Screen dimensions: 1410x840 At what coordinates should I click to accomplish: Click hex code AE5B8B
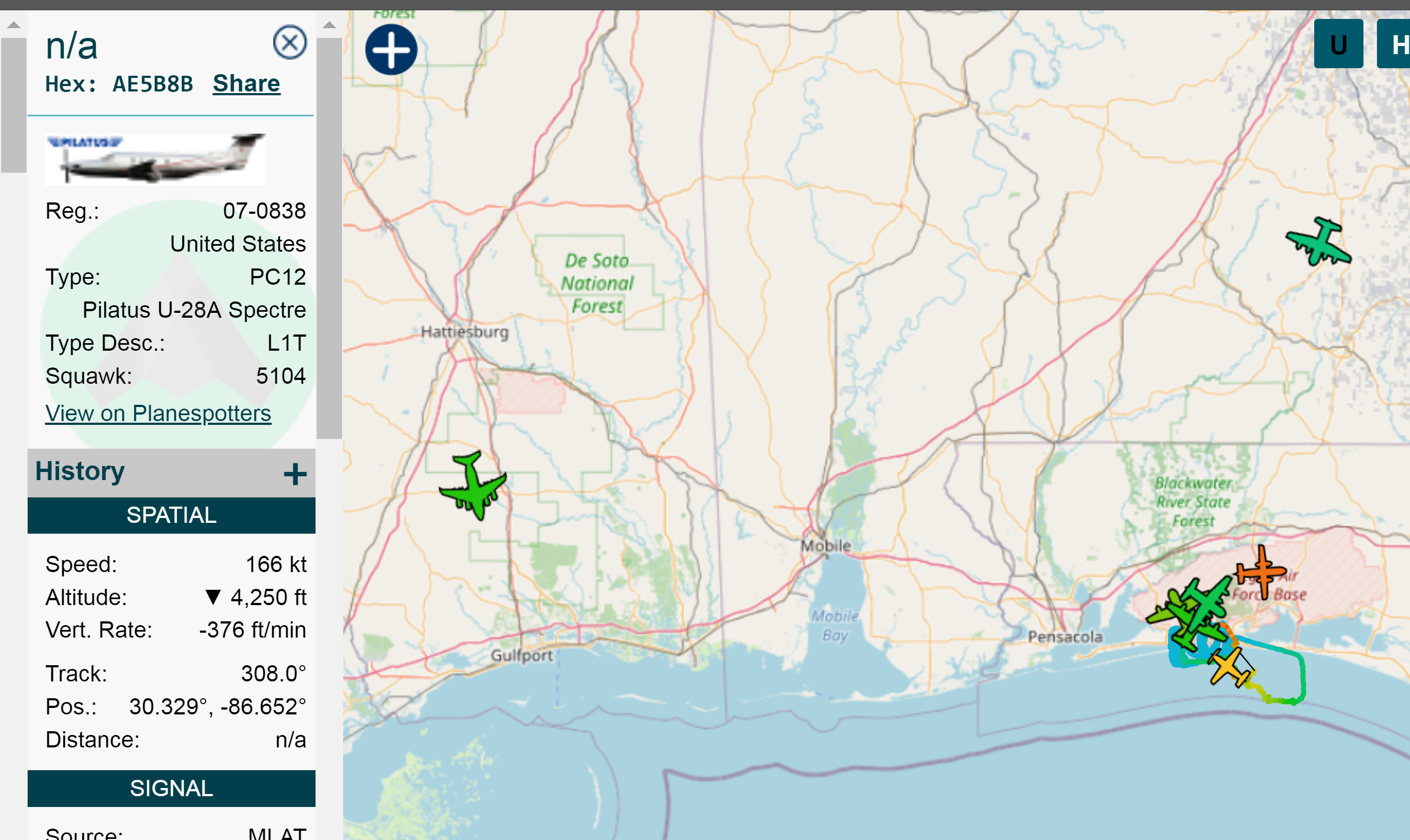153,84
